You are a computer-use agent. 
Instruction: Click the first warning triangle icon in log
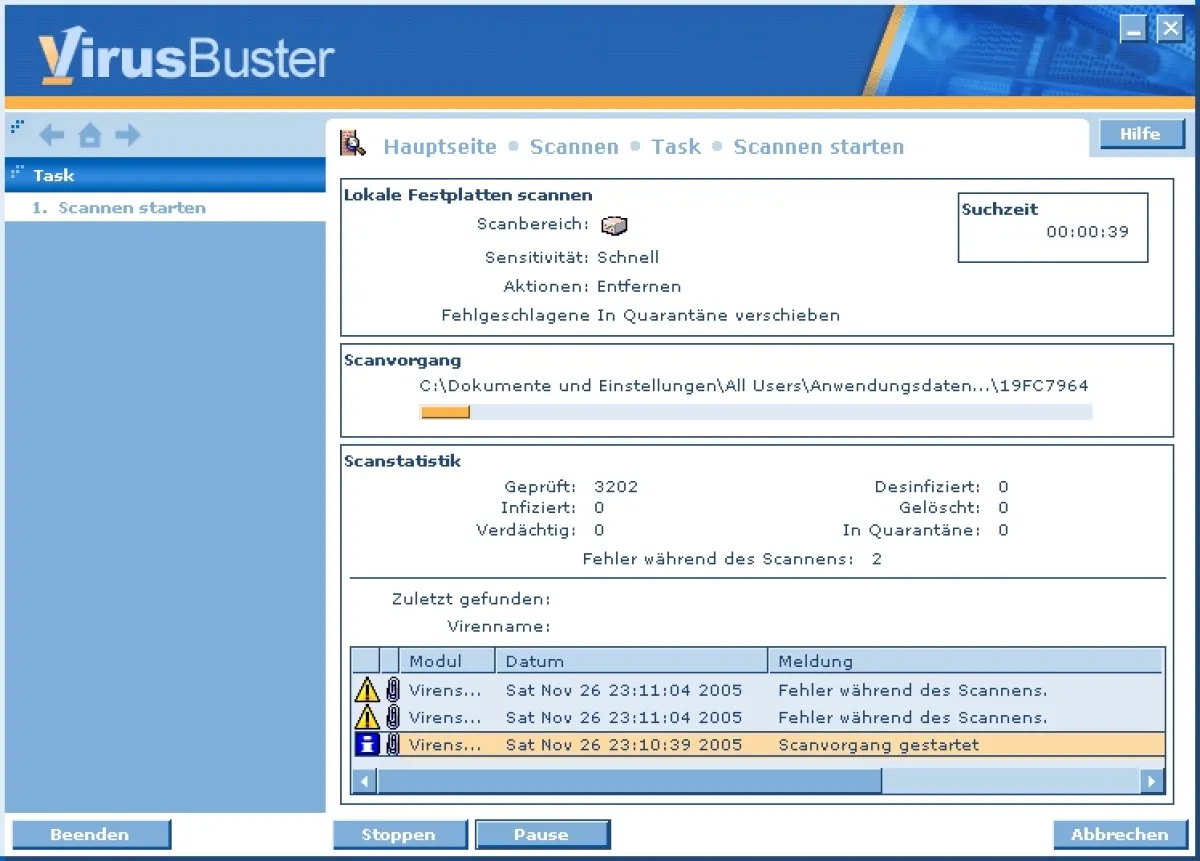[x=367, y=690]
